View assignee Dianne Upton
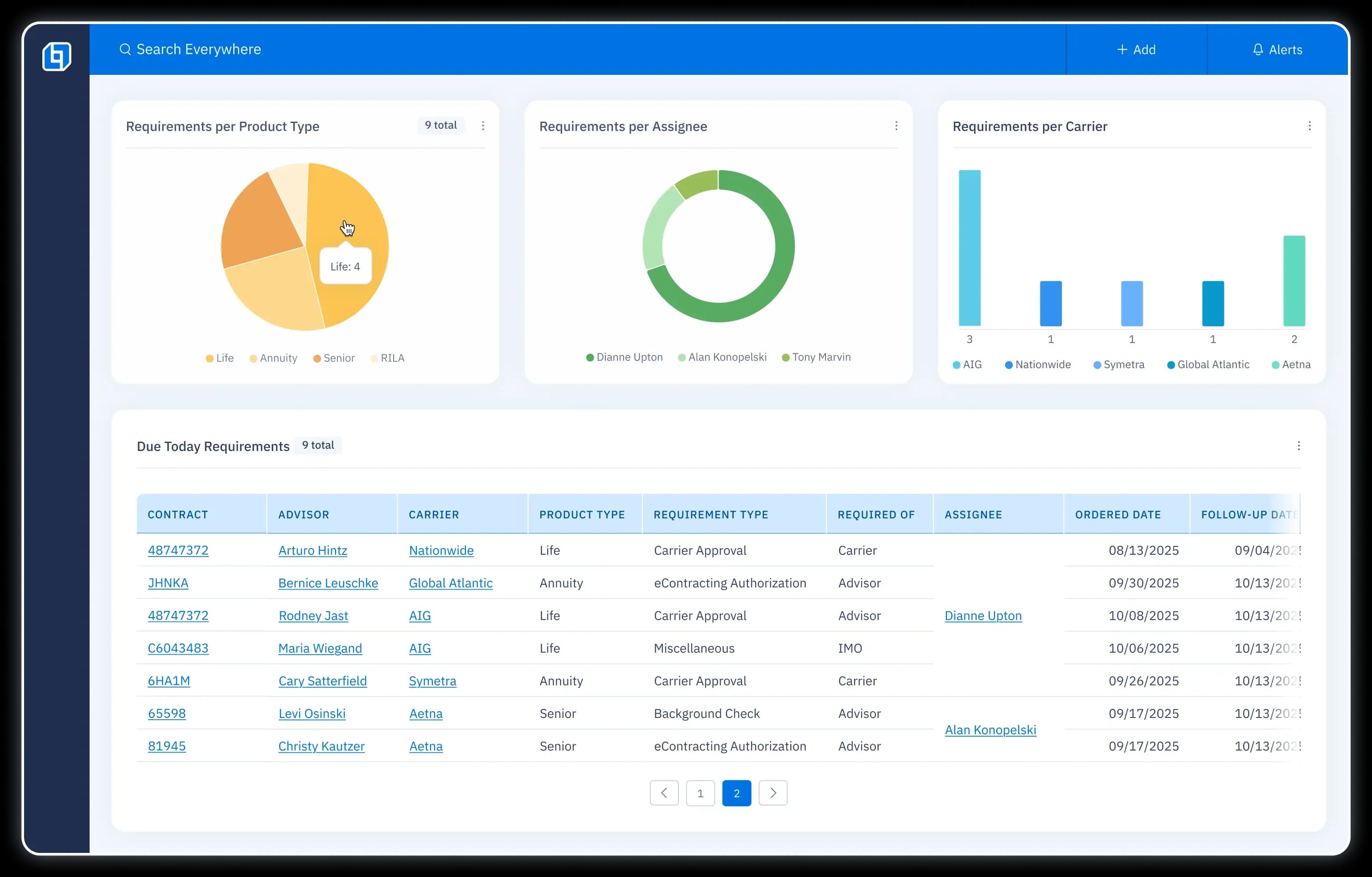 tap(983, 615)
